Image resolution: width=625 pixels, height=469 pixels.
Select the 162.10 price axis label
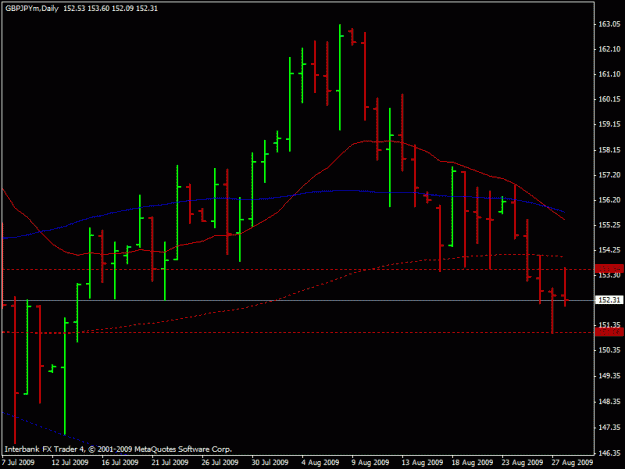tap(609, 49)
